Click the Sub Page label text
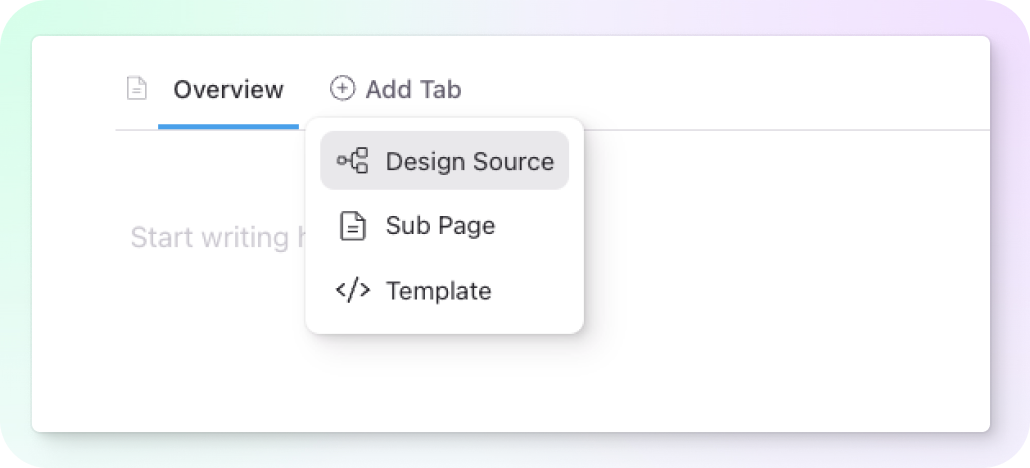The width and height of the screenshot is (1030, 468). (x=441, y=225)
